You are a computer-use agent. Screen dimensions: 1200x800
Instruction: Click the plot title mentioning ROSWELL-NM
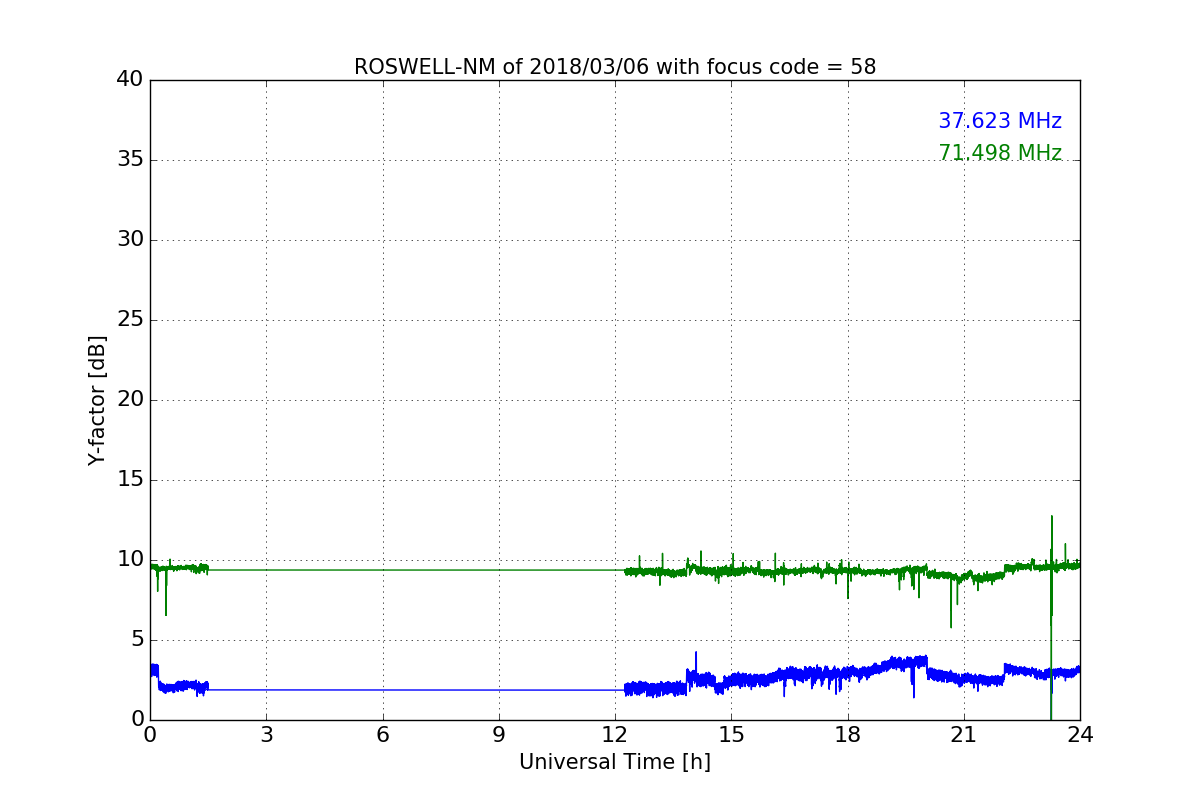click(615, 67)
